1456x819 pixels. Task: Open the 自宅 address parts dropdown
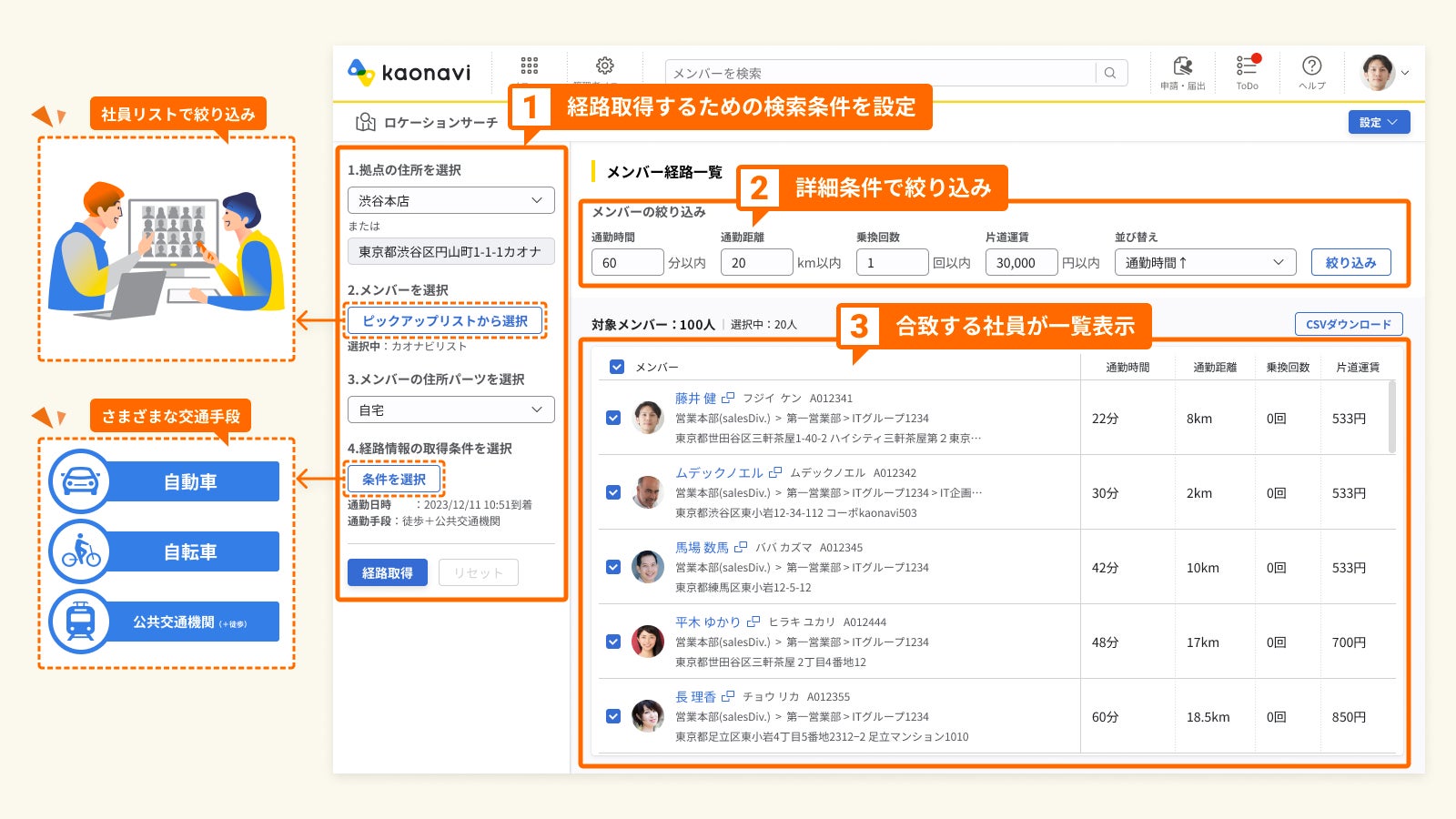[451, 409]
